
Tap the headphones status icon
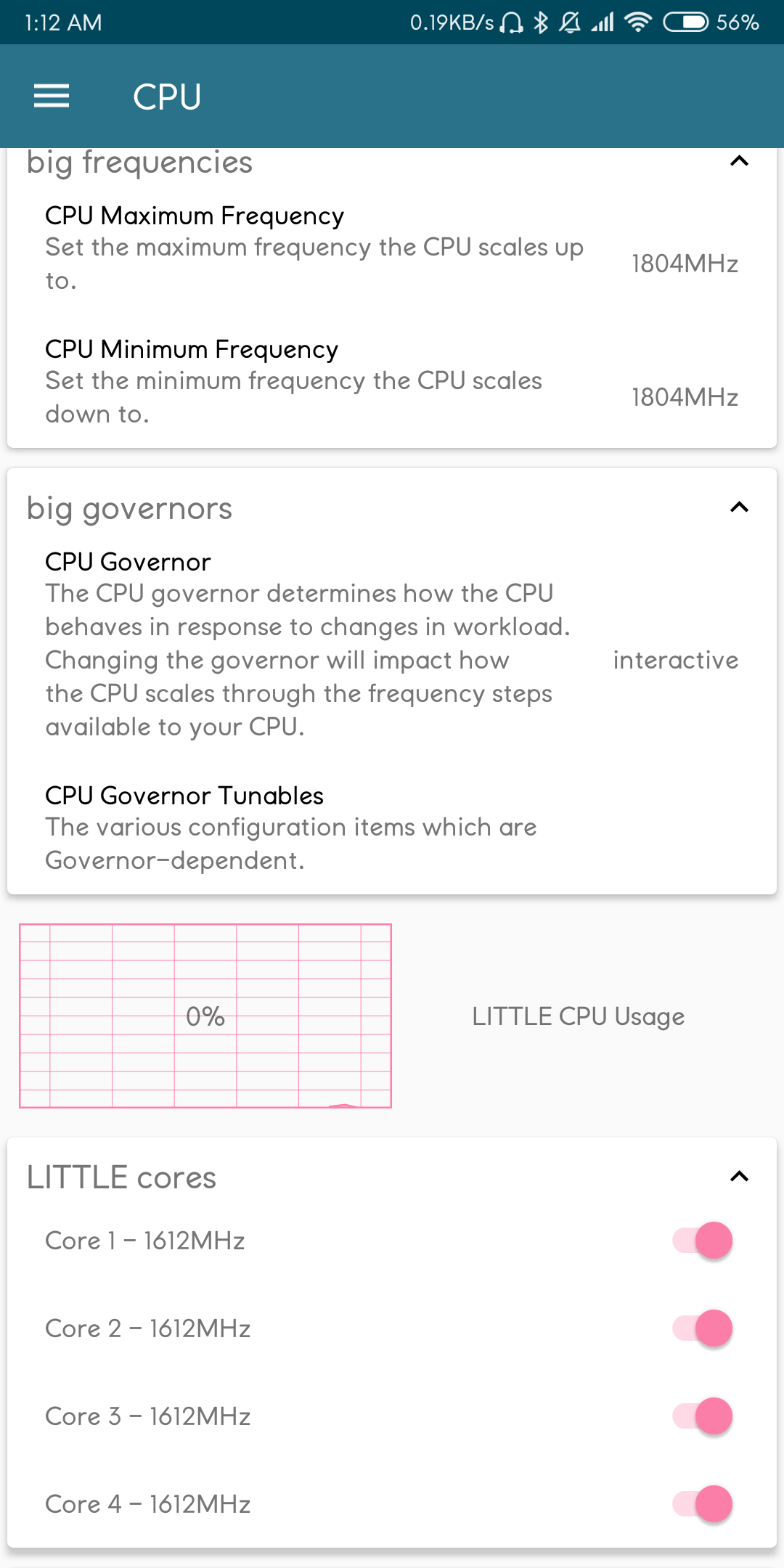point(511,23)
